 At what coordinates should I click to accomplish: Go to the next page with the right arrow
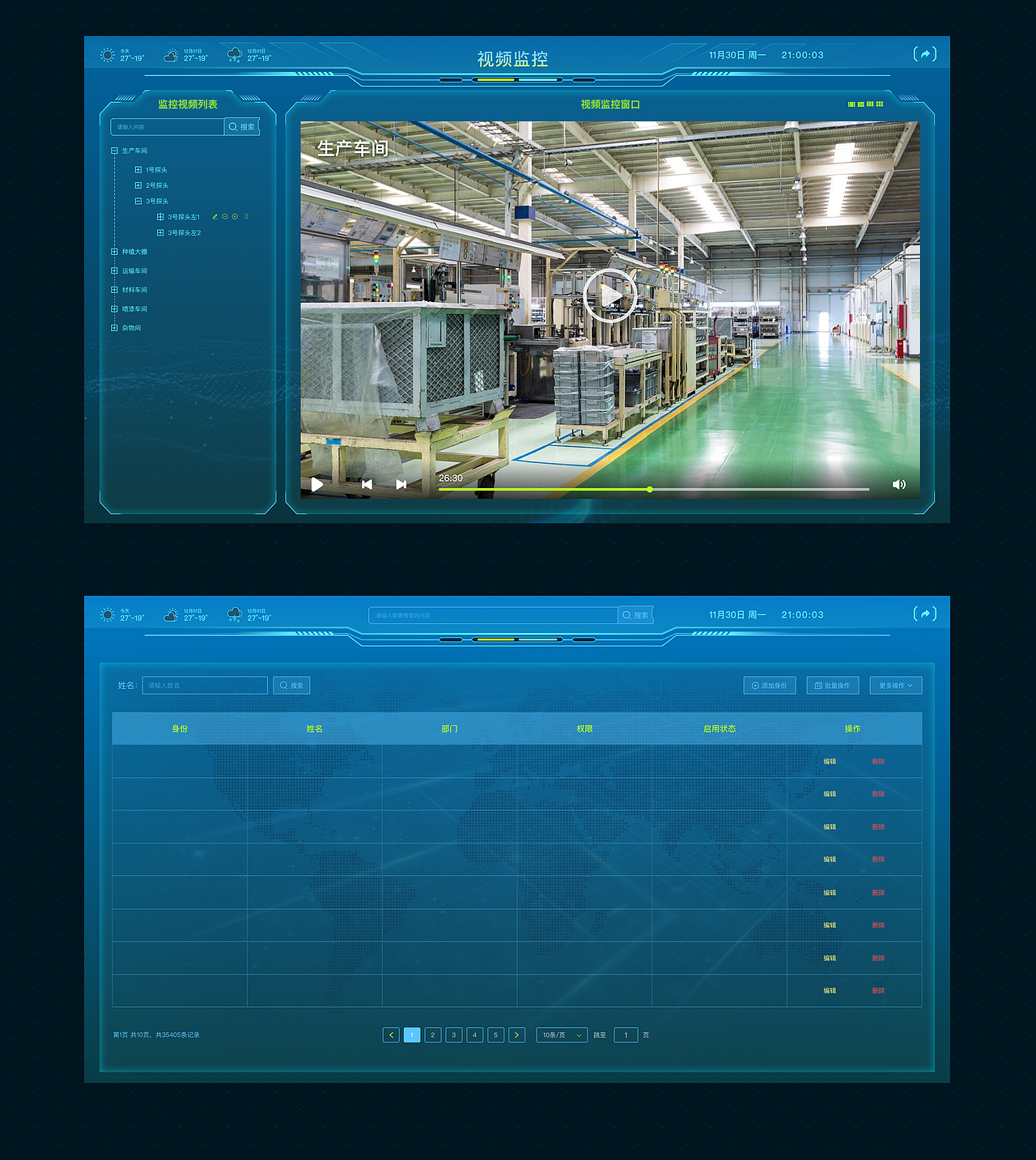pyautogui.click(x=517, y=1035)
